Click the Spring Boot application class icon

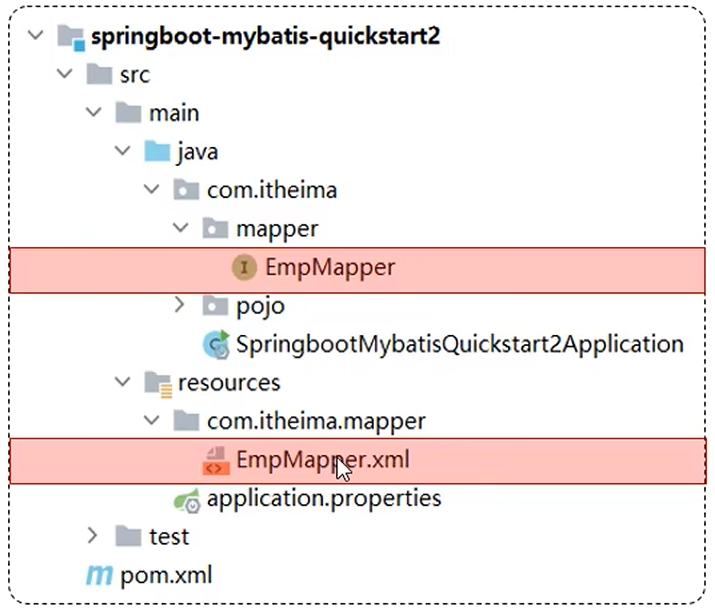(216, 345)
